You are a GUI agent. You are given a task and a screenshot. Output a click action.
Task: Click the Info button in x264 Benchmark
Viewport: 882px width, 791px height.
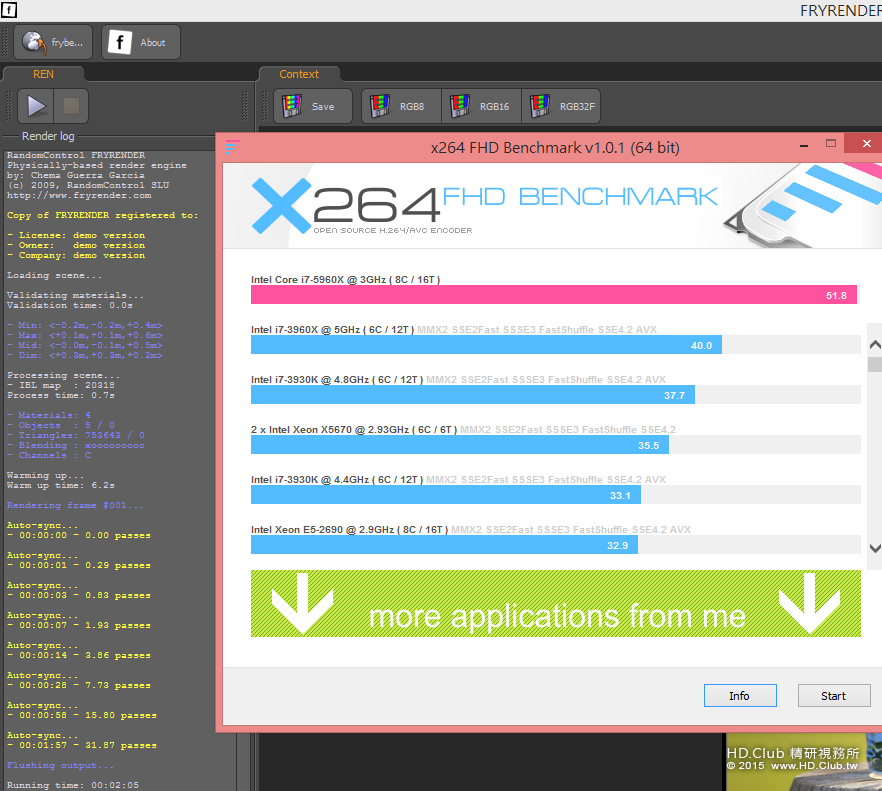[x=739, y=696]
